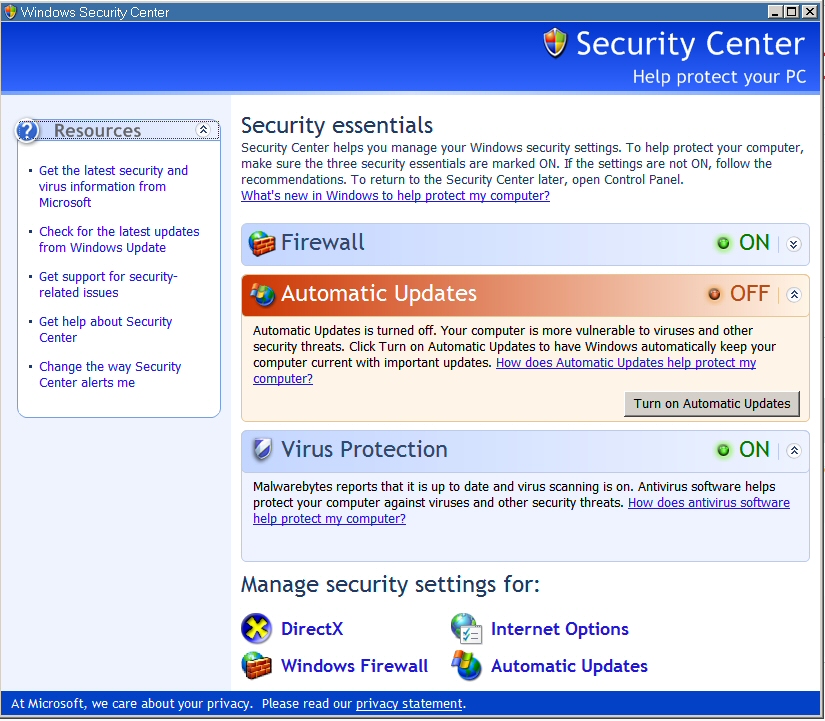Expand the Firewall section details
This screenshot has width=825, height=721.
pyautogui.click(x=793, y=244)
